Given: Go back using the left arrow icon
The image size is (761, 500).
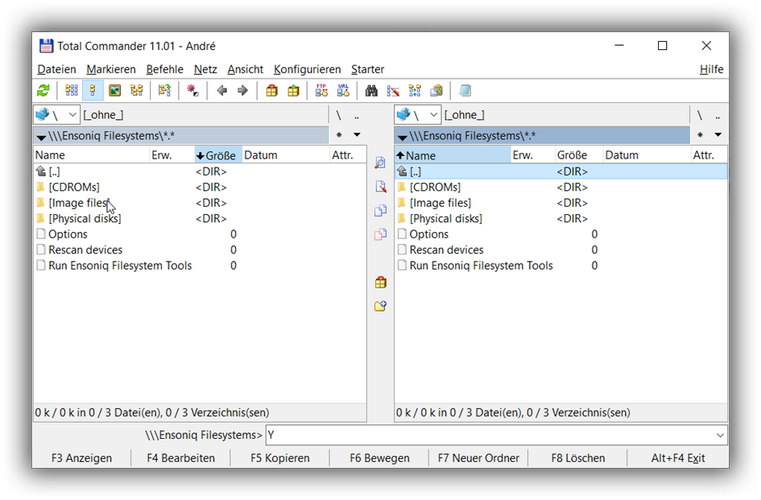Looking at the screenshot, I should click(222, 91).
